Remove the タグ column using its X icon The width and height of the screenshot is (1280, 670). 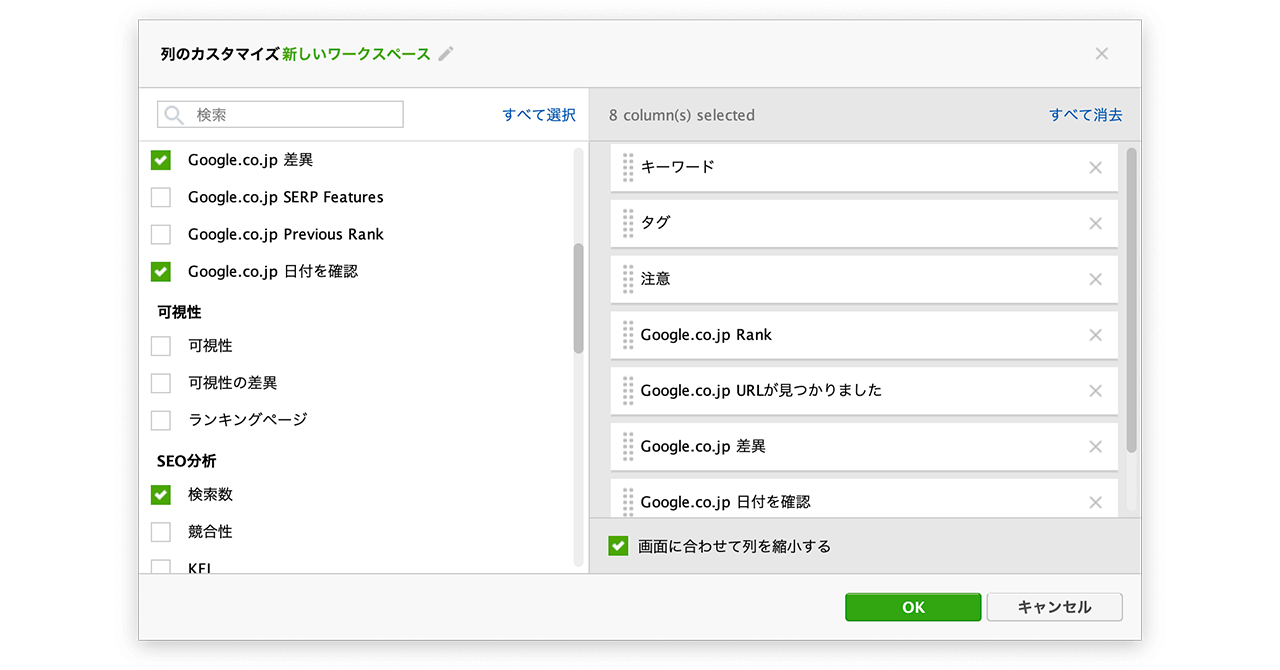click(x=1095, y=224)
